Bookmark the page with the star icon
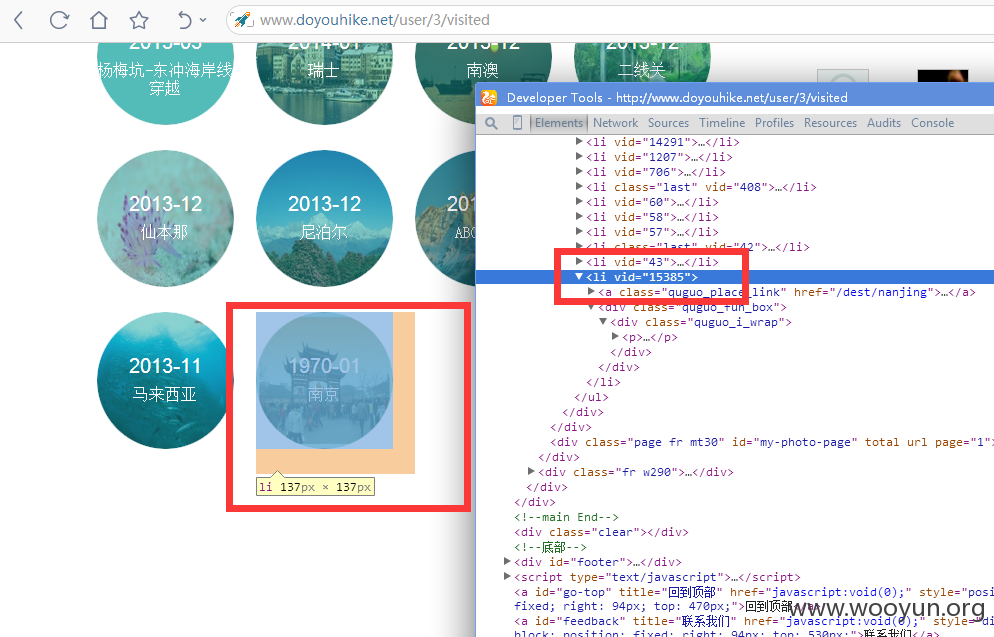The image size is (994, 637). (139, 20)
